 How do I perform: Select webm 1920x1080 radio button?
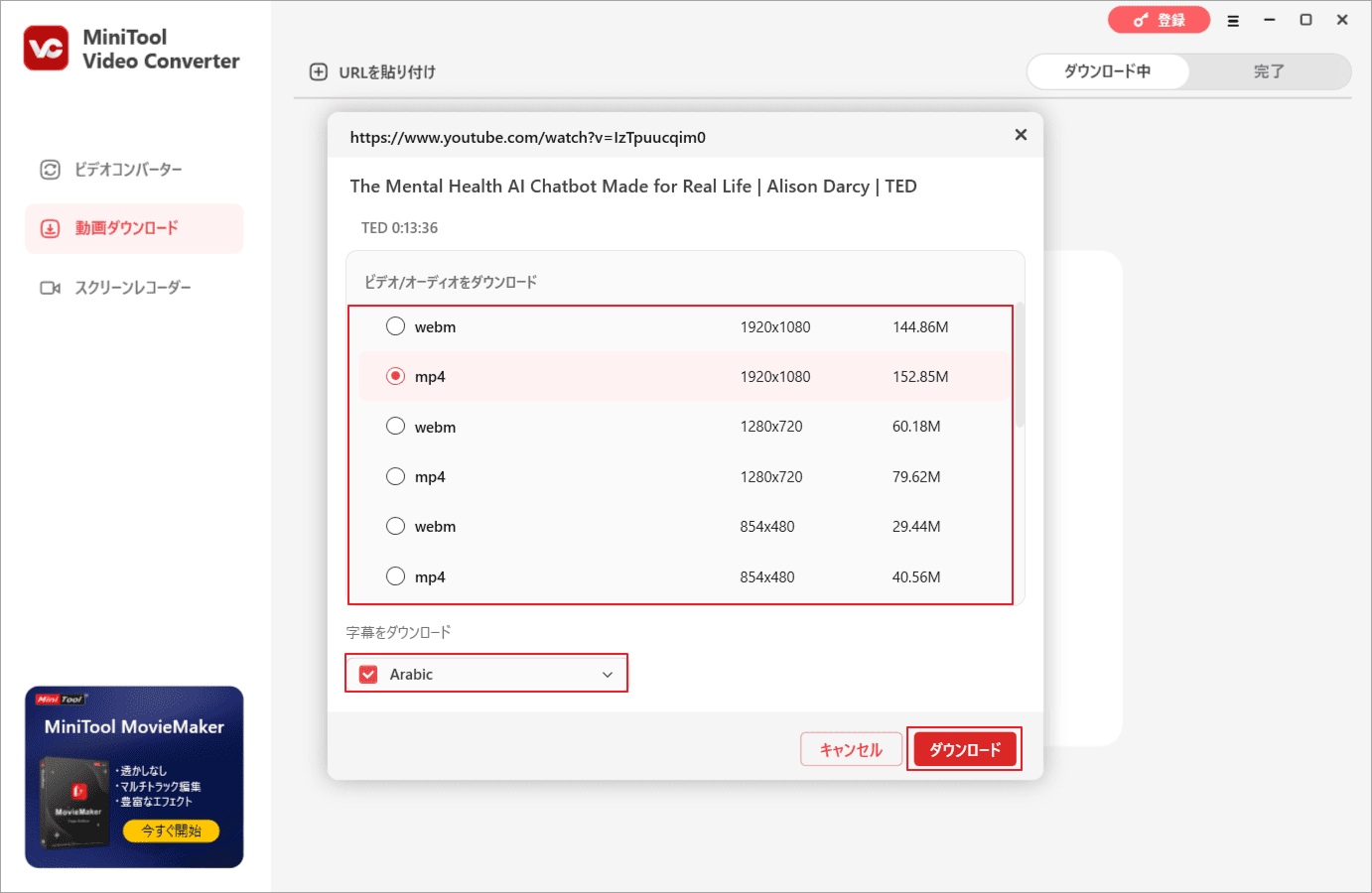pyautogui.click(x=395, y=326)
